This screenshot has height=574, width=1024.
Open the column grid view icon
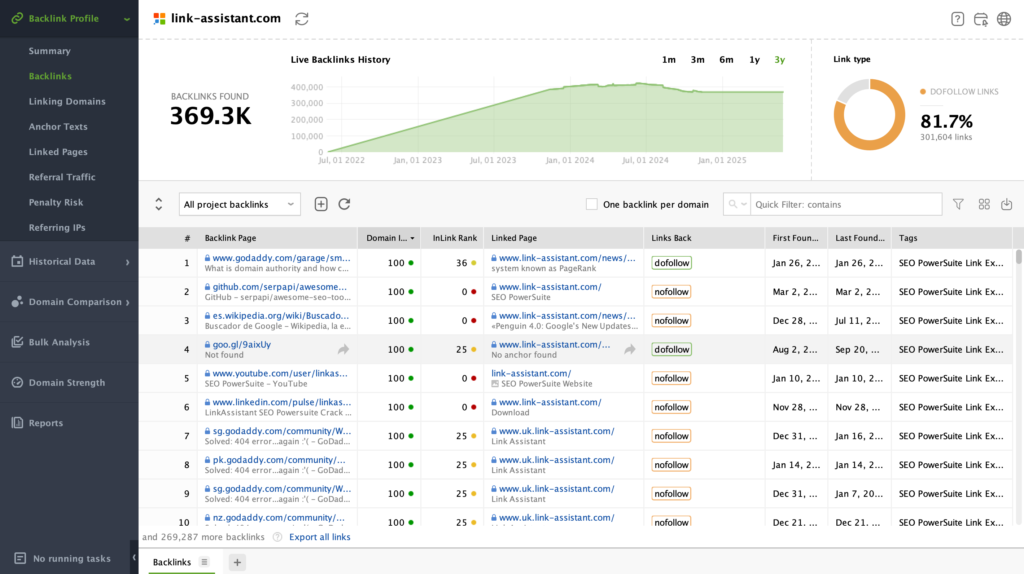click(x=984, y=204)
